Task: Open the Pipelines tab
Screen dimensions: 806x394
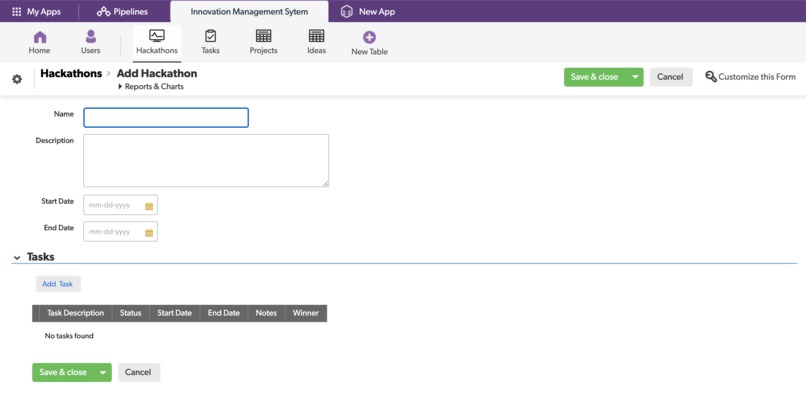Action: (122, 11)
